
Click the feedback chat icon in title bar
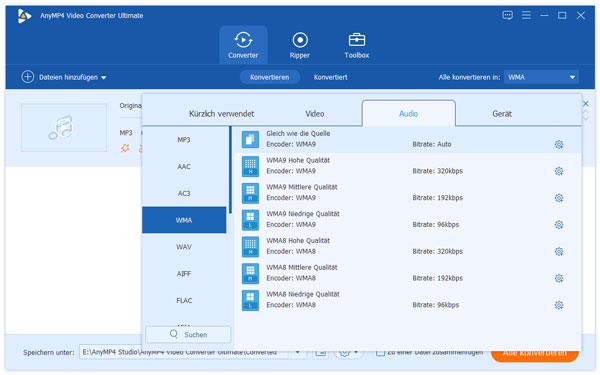pos(507,15)
